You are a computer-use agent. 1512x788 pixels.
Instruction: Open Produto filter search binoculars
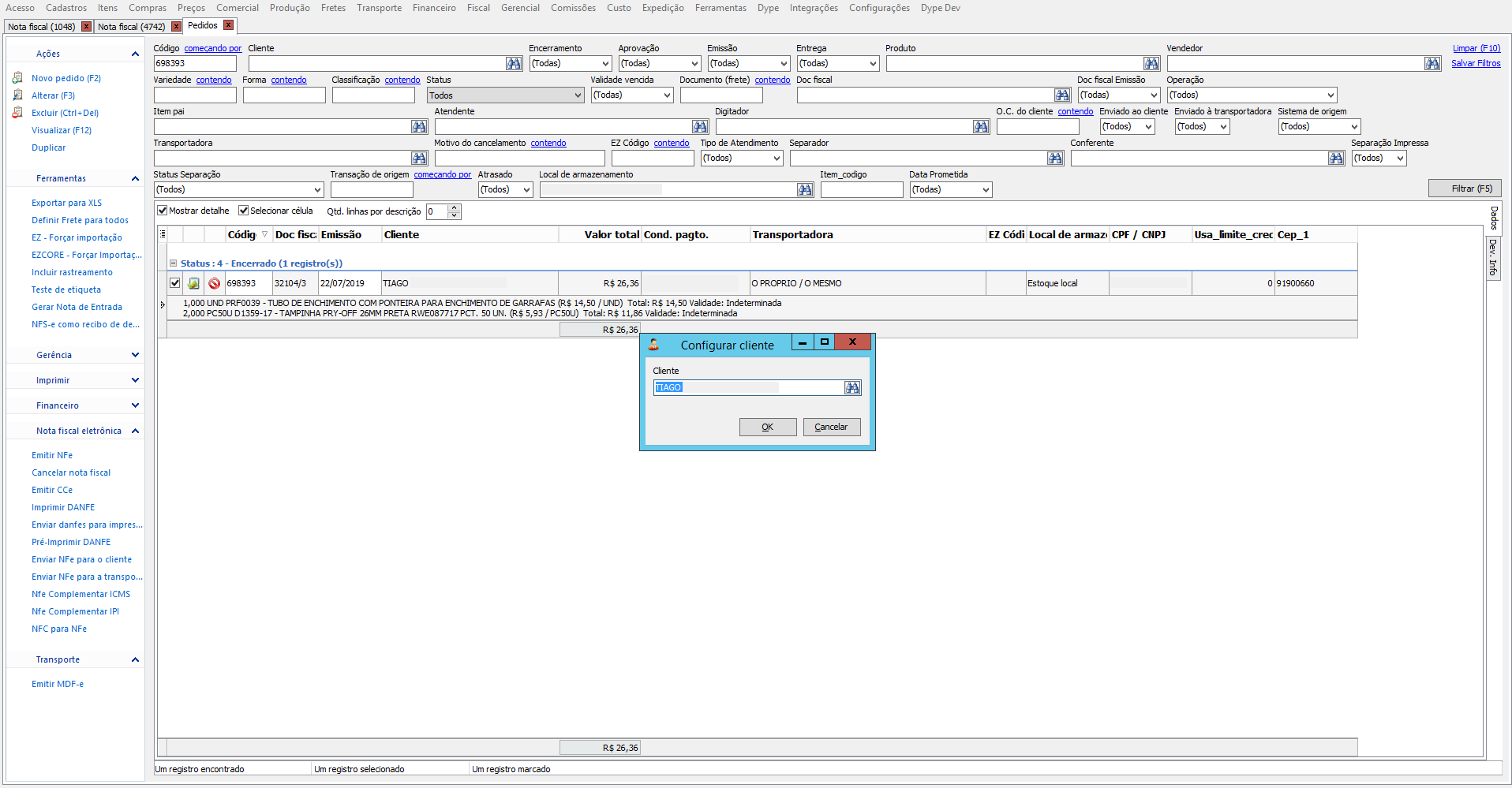(1151, 63)
